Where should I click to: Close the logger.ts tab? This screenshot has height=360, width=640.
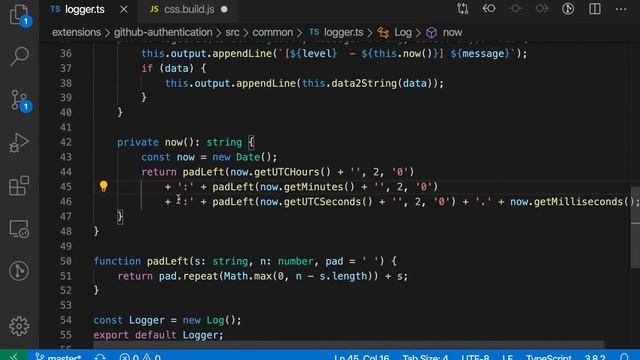point(124,9)
